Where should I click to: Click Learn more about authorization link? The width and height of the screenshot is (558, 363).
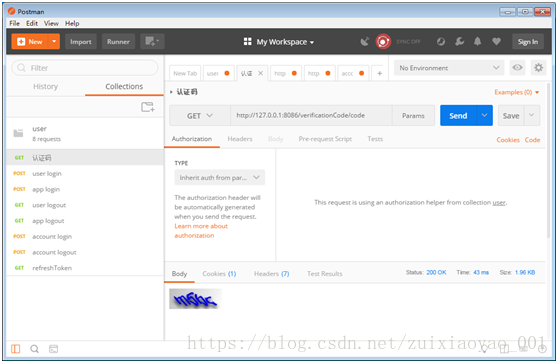tap(201, 231)
